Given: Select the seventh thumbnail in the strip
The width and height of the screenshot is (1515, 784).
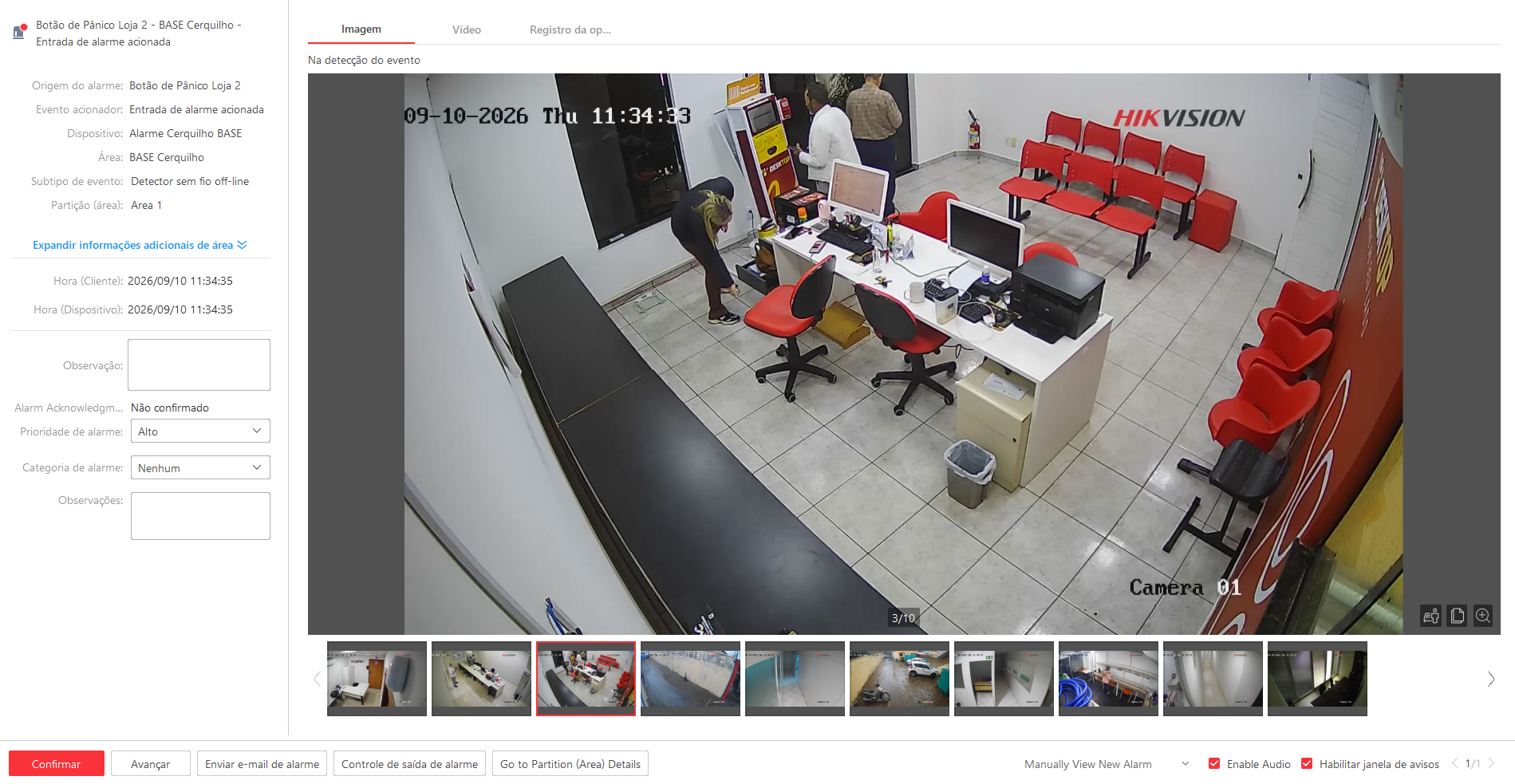Looking at the screenshot, I should (x=1004, y=679).
